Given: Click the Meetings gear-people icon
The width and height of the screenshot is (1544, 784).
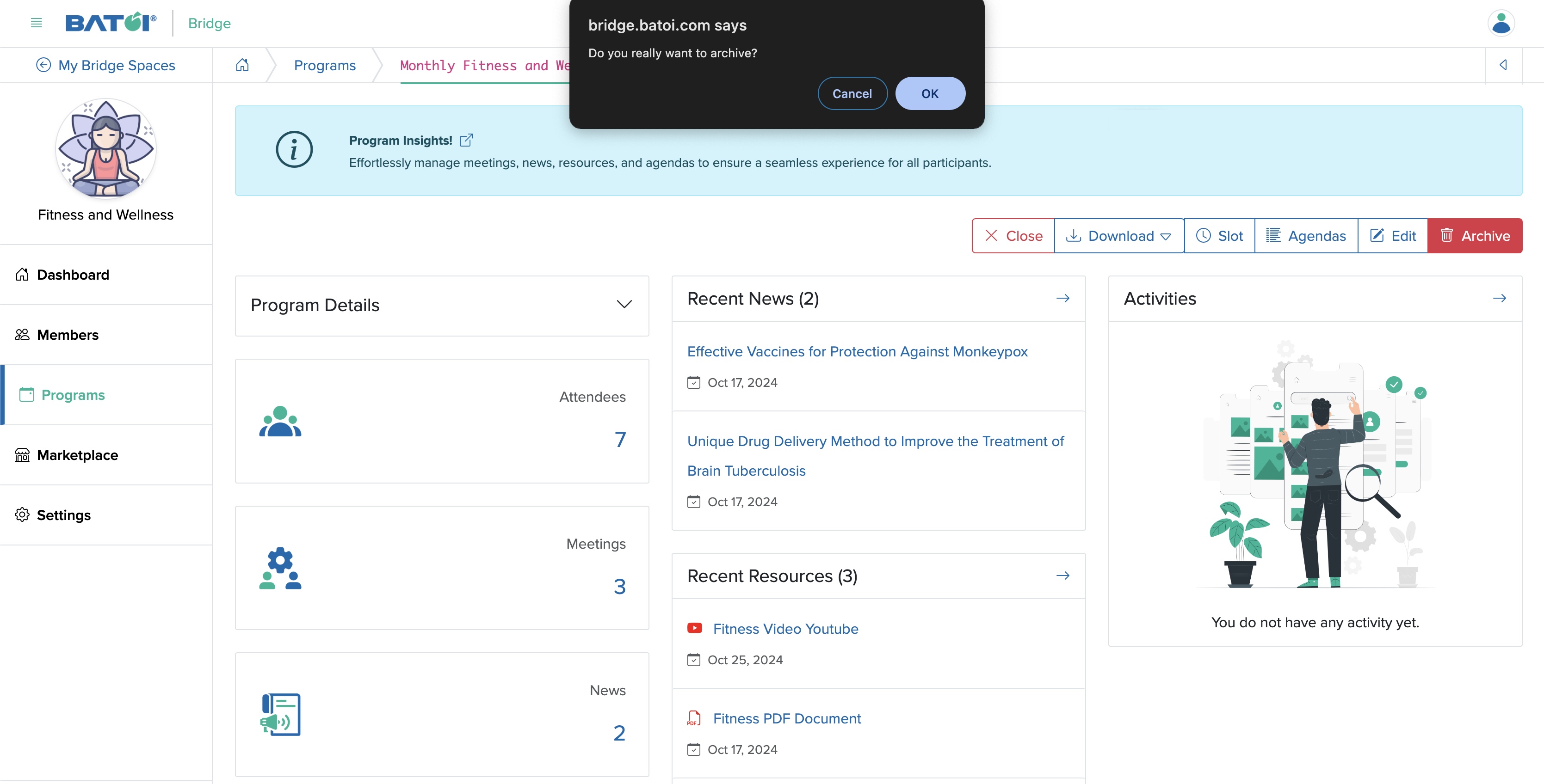Looking at the screenshot, I should pyautogui.click(x=280, y=568).
